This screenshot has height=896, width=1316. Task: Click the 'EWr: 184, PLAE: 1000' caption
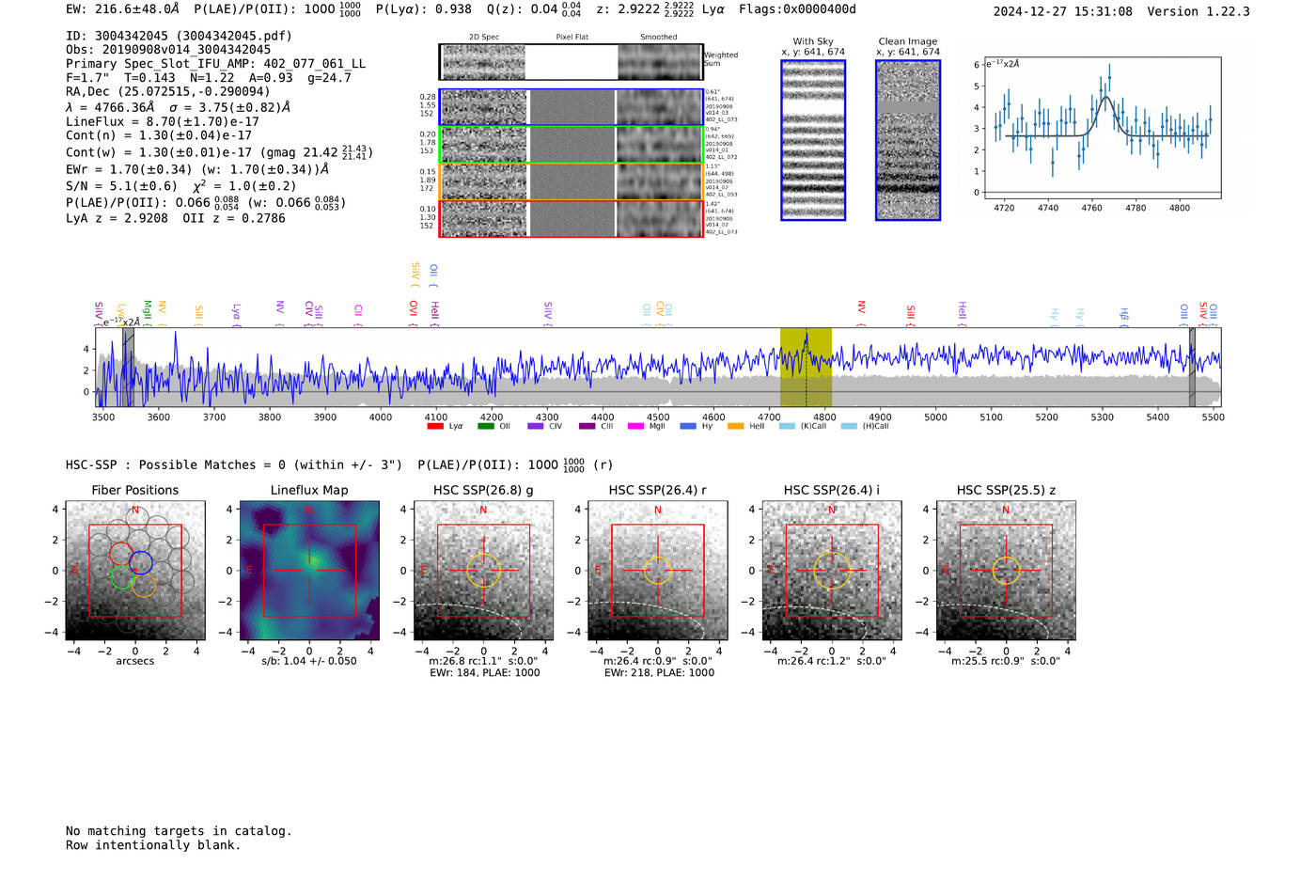pyautogui.click(x=484, y=673)
